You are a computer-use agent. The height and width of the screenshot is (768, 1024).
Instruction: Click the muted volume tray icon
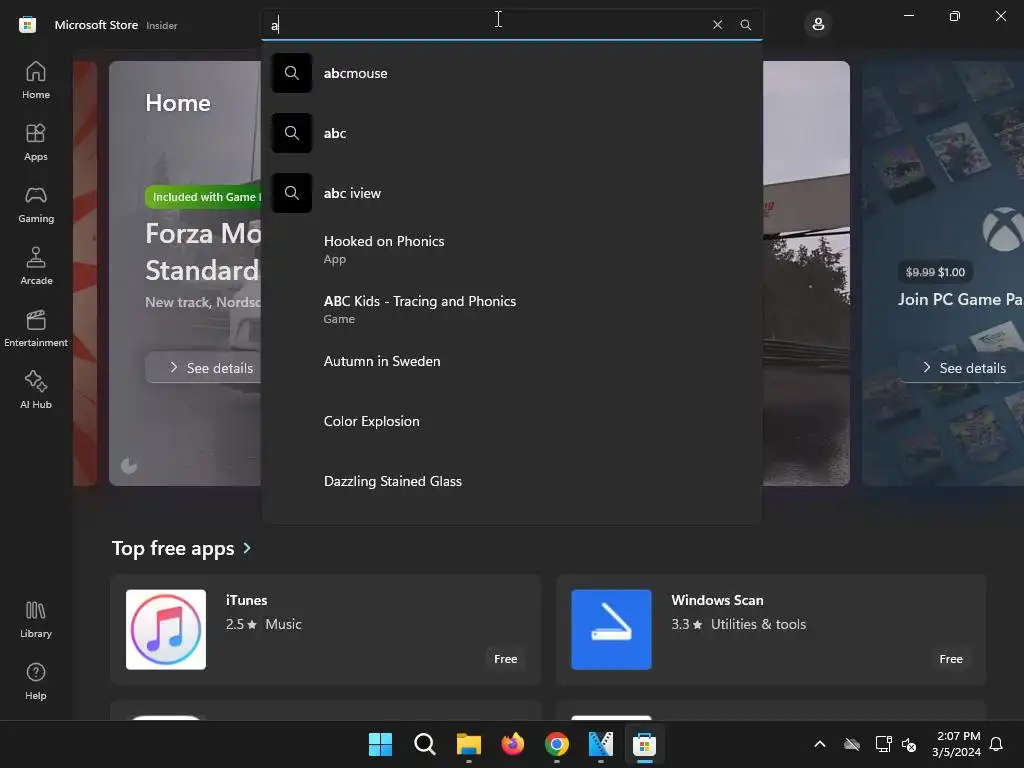(909, 744)
